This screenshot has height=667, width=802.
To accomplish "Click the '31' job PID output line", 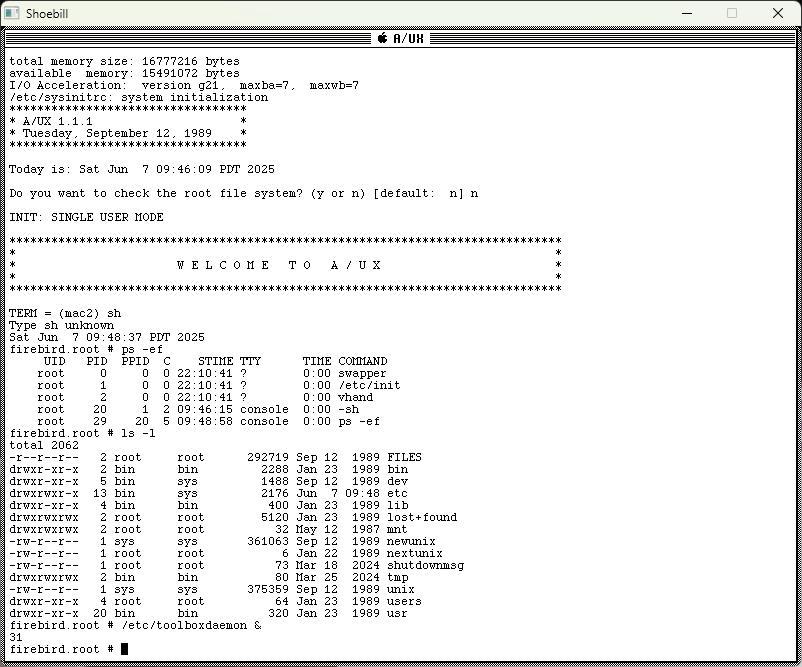I will pyautogui.click(x=16, y=638).
